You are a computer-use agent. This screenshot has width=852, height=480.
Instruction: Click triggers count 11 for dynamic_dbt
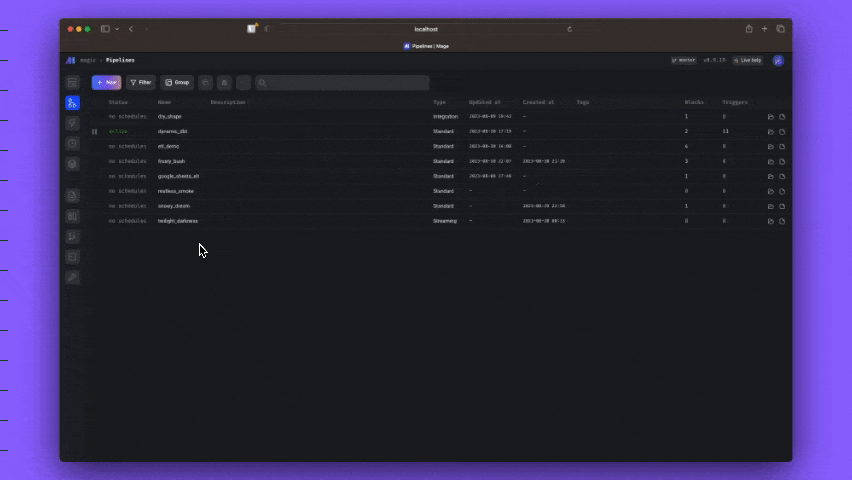(x=725, y=132)
